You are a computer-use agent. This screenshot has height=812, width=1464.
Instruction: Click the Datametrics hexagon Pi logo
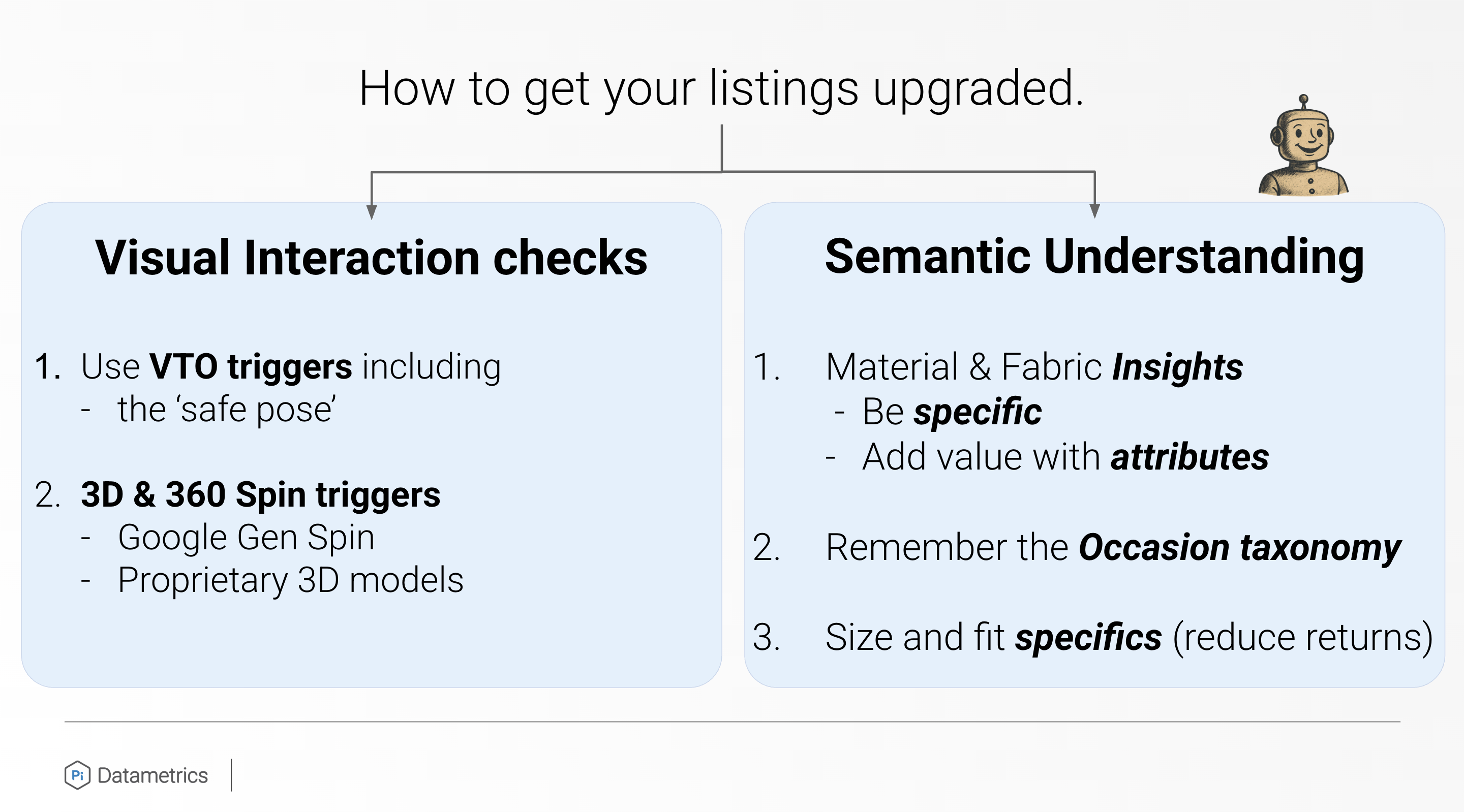(x=77, y=775)
